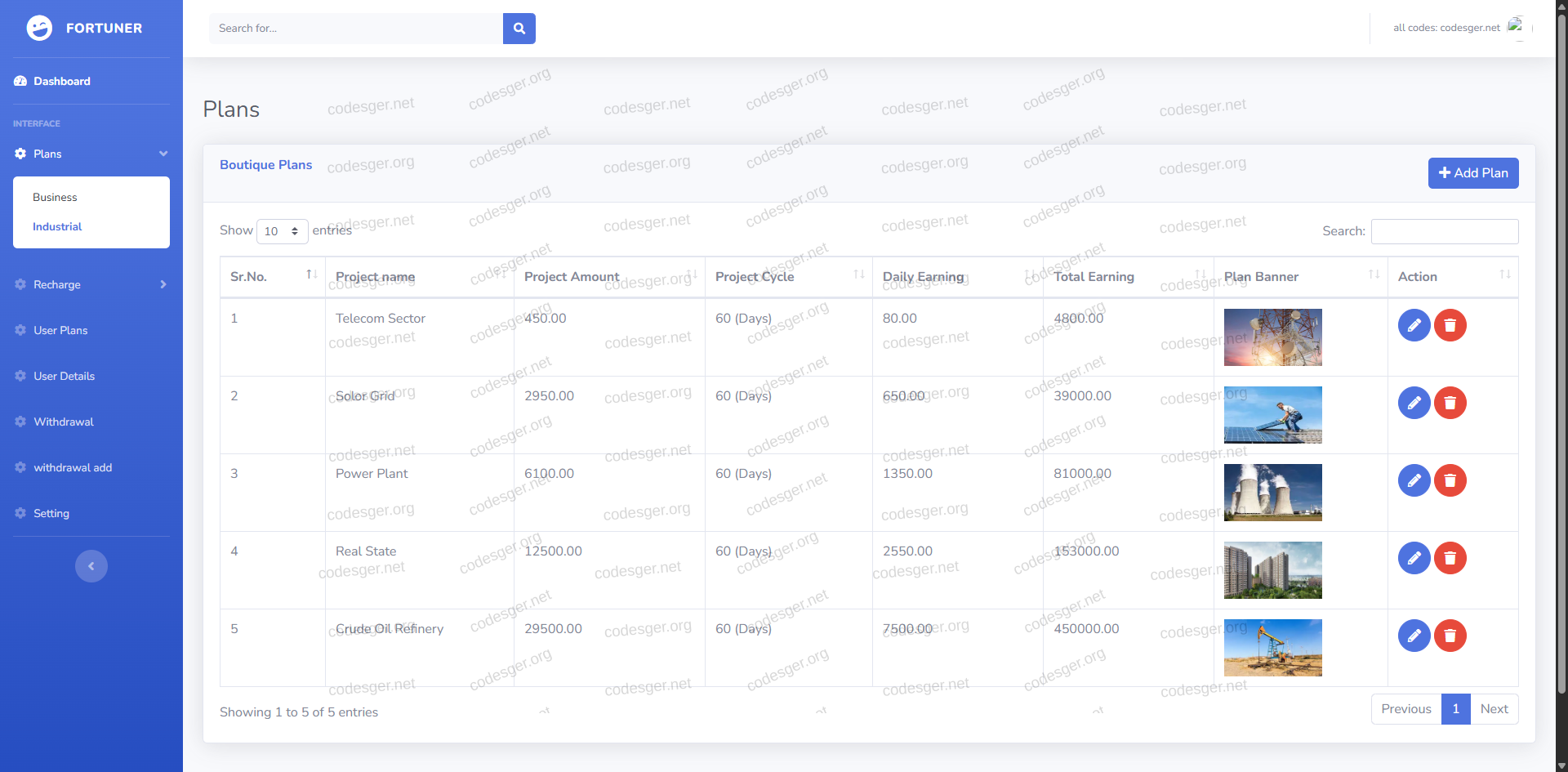This screenshot has height=772, width=1568.
Task: Delete the Solor Grid plan
Action: click(x=1450, y=403)
